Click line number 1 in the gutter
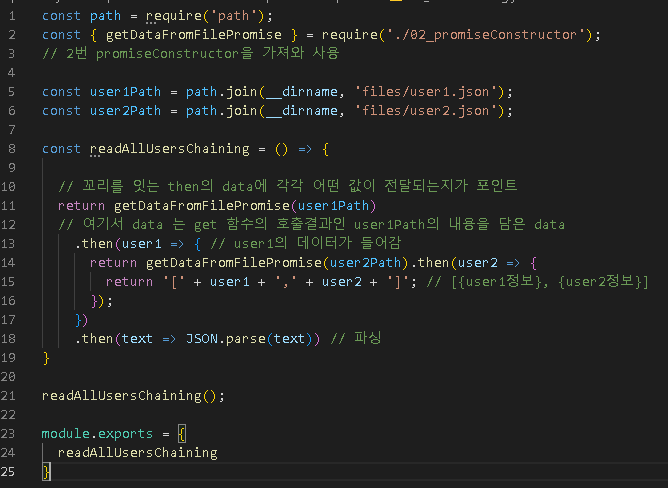668x488 pixels. pos(12,16)
